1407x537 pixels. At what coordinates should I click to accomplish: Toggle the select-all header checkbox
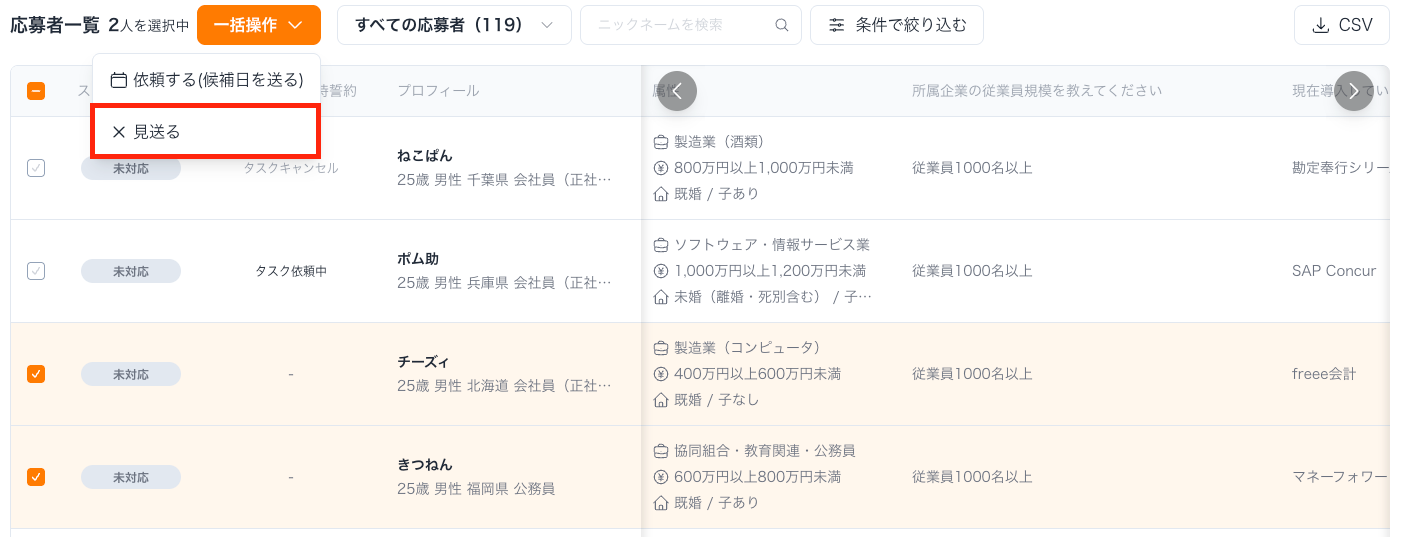click(x=36, y=91)
